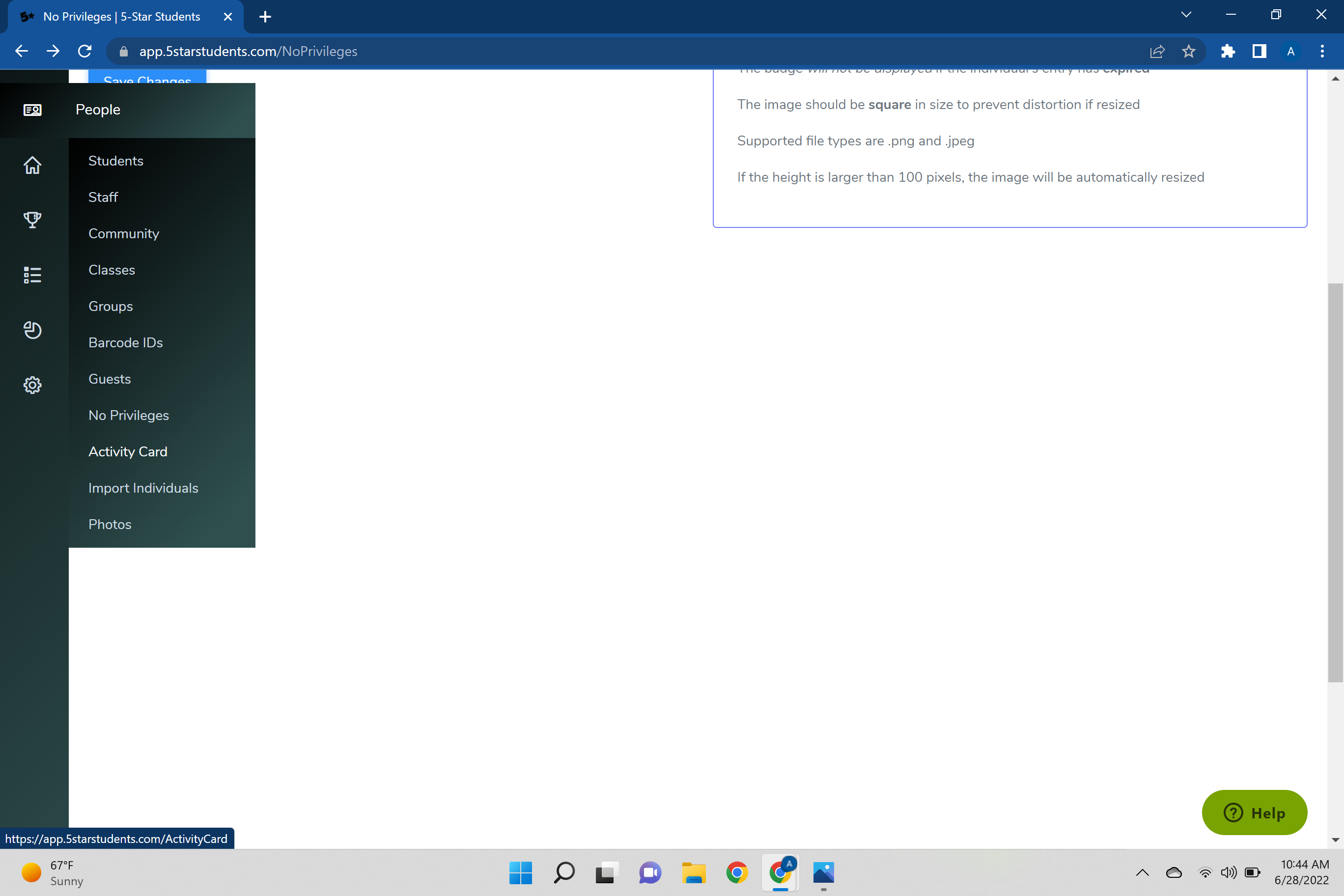Open the Teams chat taskbar icon
Viewport: 1344px width, 896px height.
(x=650, y=872)
